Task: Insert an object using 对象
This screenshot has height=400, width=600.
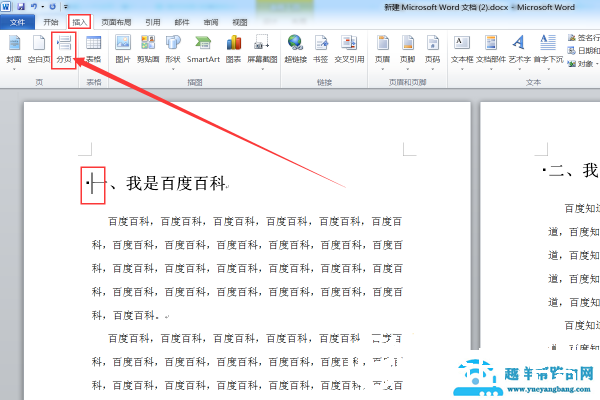Action: [x=582, y=64]
